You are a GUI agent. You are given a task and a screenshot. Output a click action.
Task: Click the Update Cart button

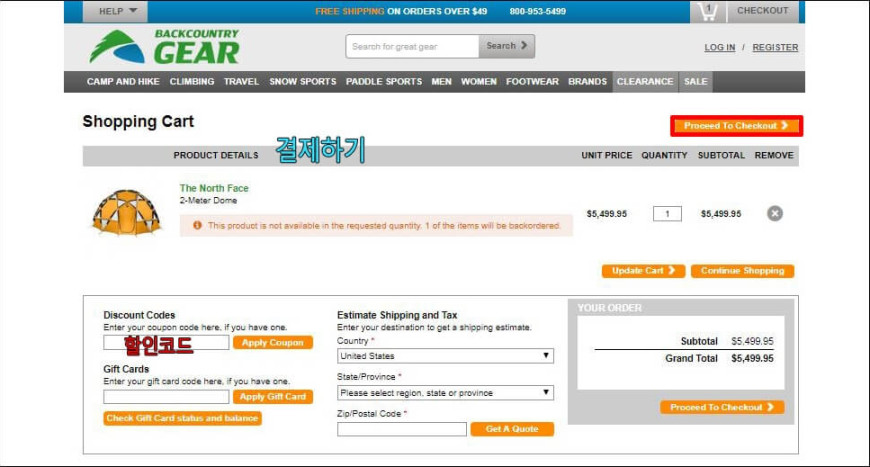tap(644, 271)
